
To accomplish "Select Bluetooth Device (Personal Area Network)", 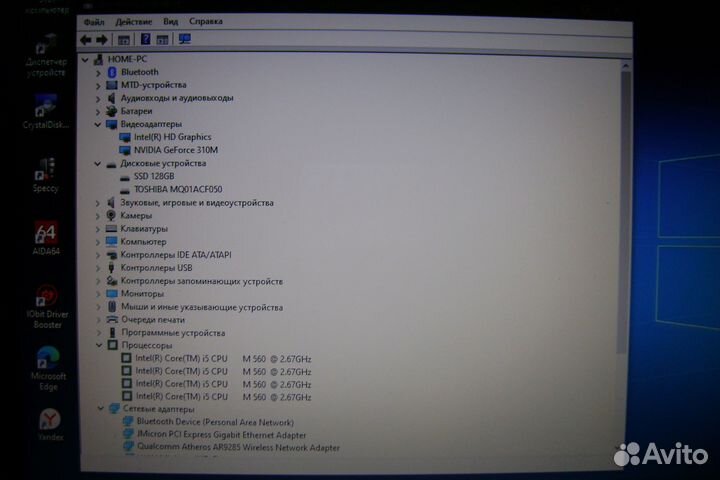I will coord(215,422).
